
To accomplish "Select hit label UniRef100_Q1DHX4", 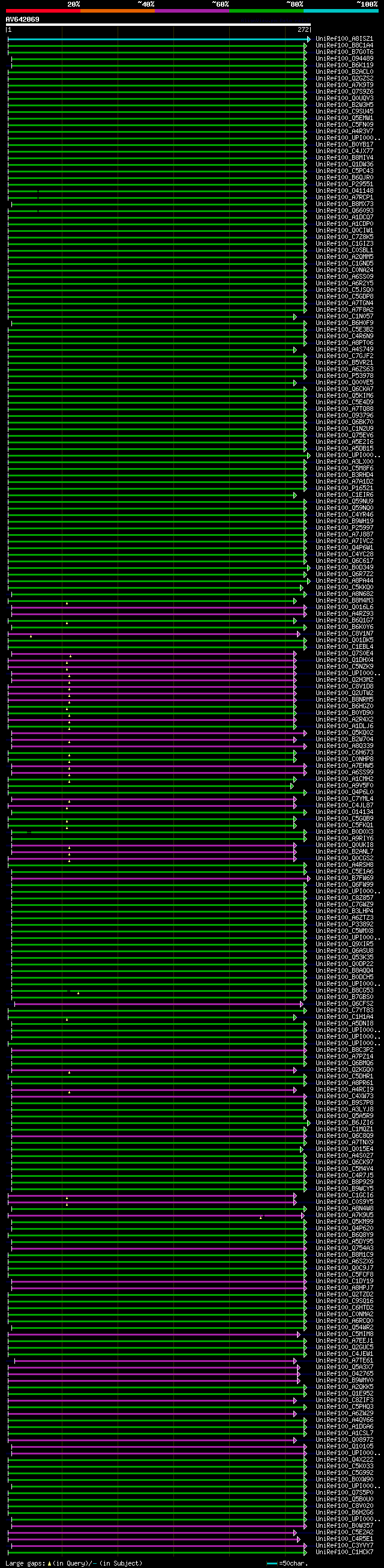I will (x=344, y=660).
